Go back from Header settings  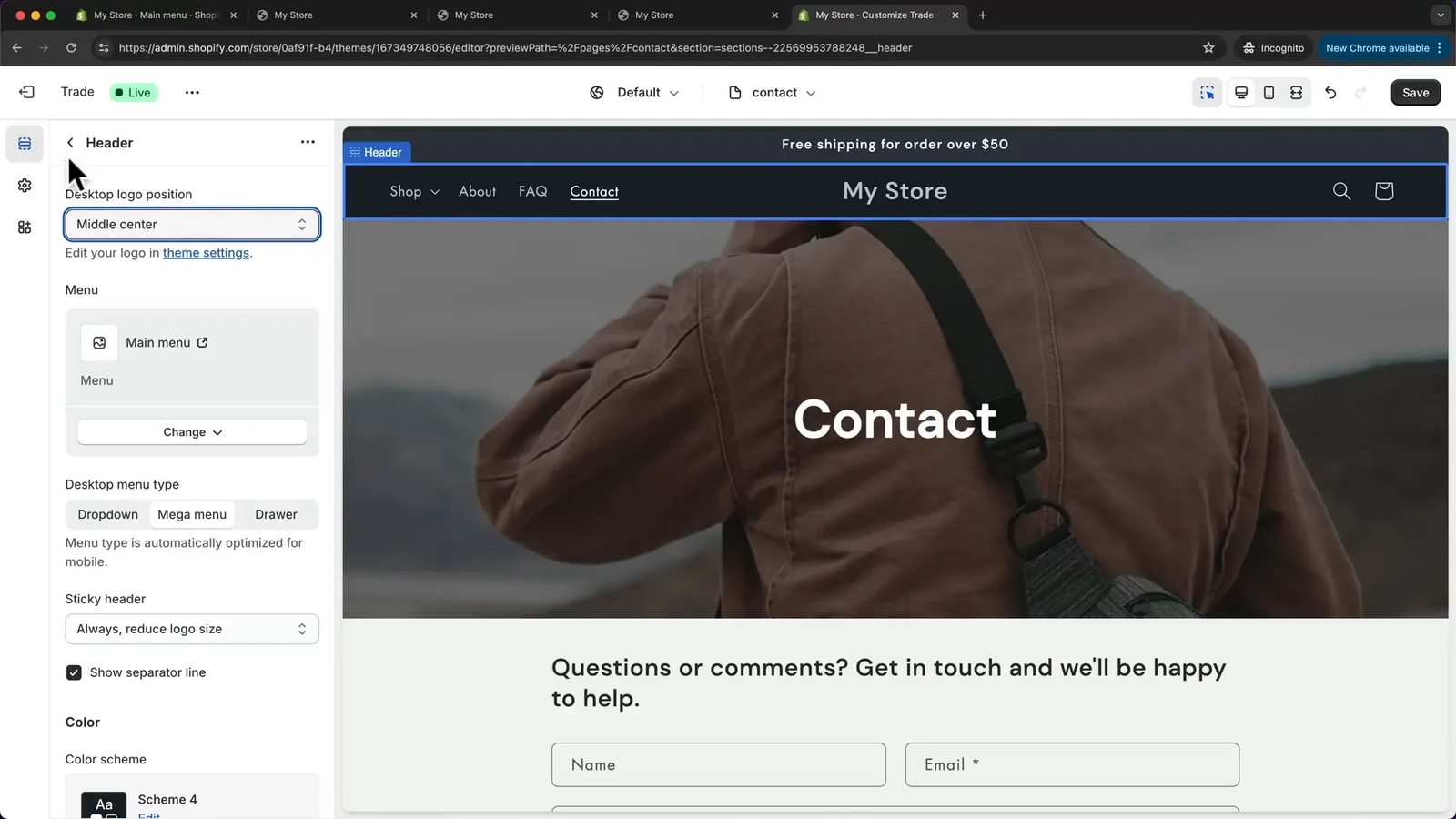point(70,143)
